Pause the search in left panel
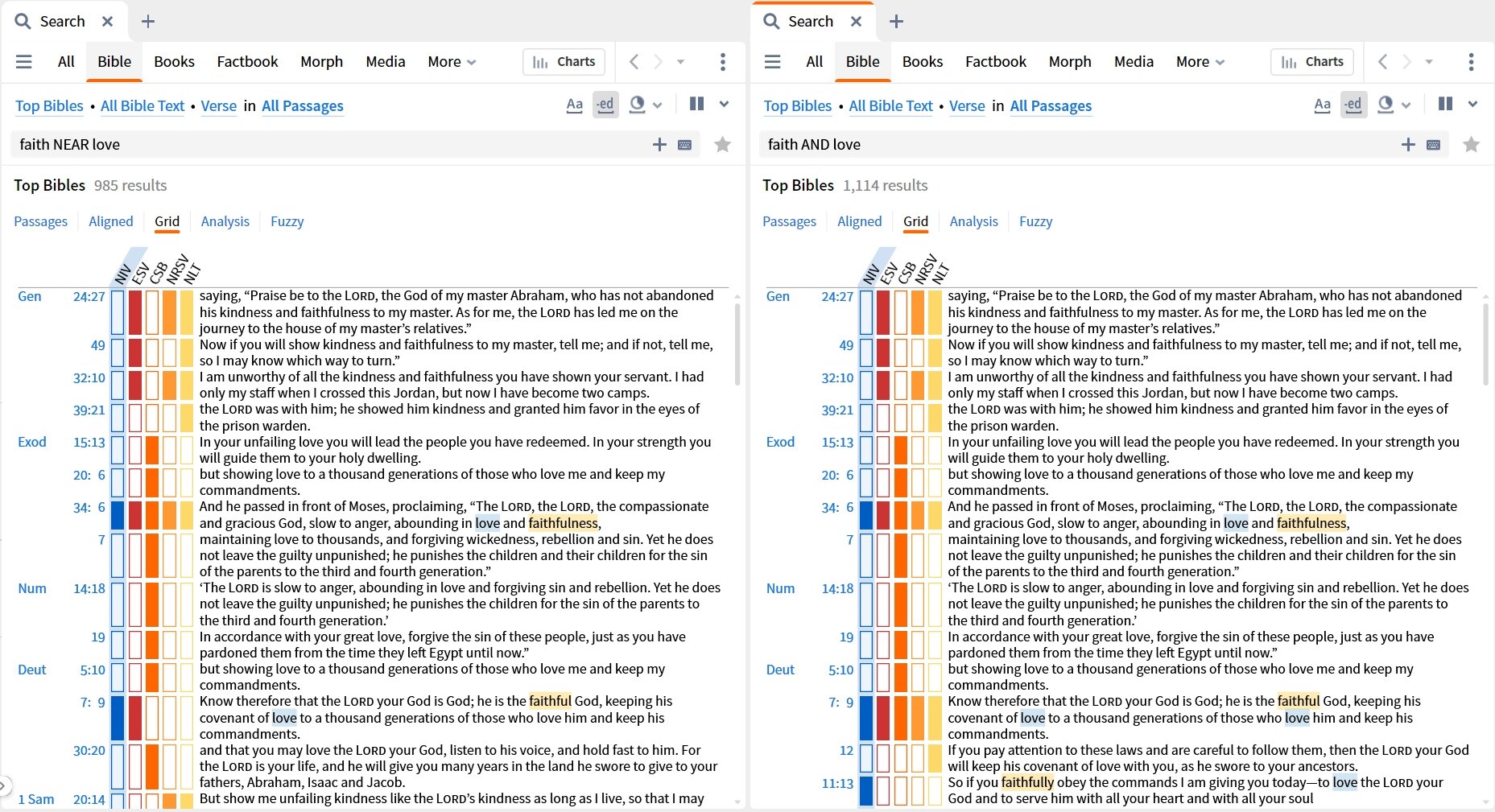 coord(696,104)
